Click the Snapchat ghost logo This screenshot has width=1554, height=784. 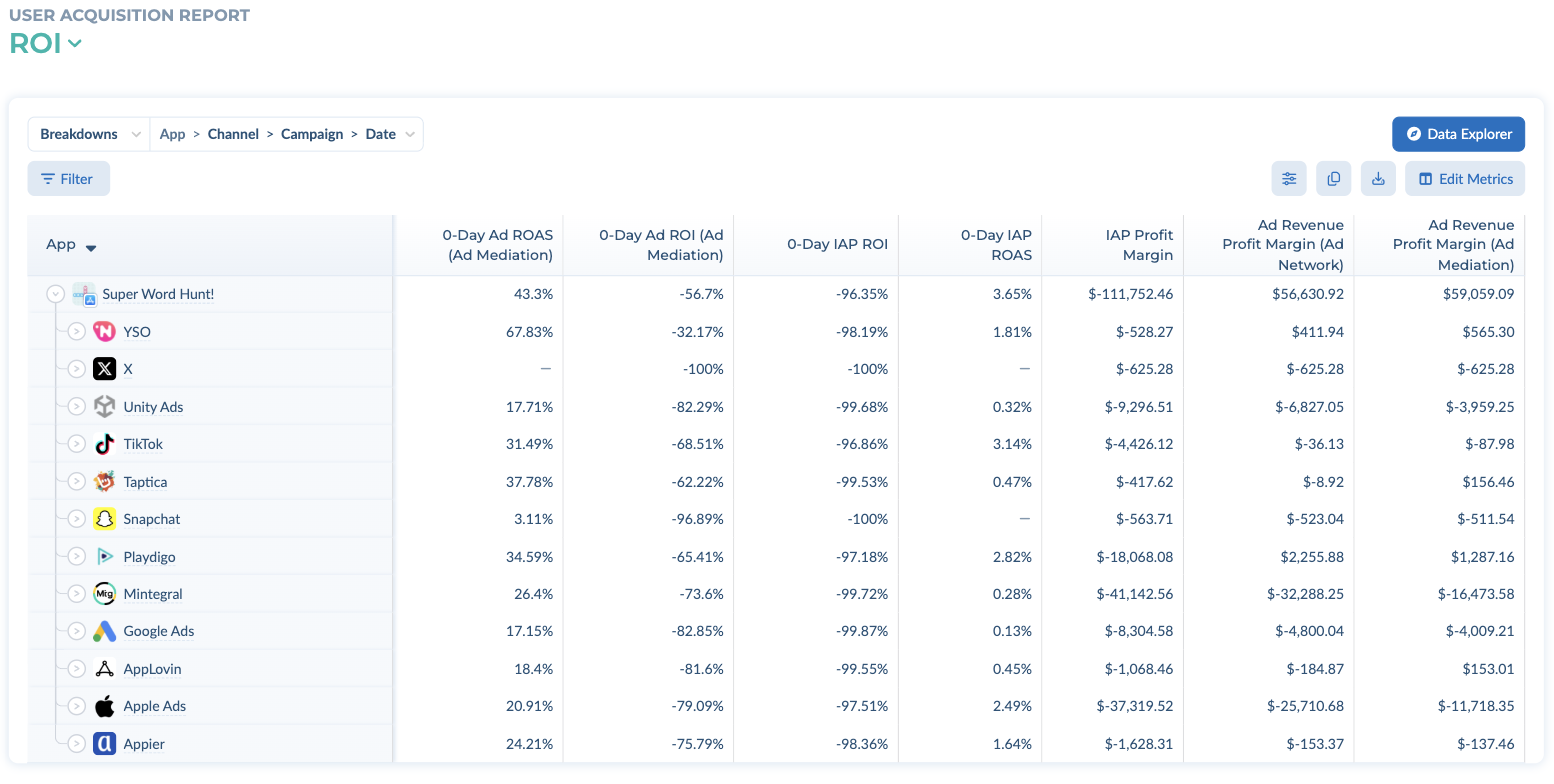(x=104, y=519)
